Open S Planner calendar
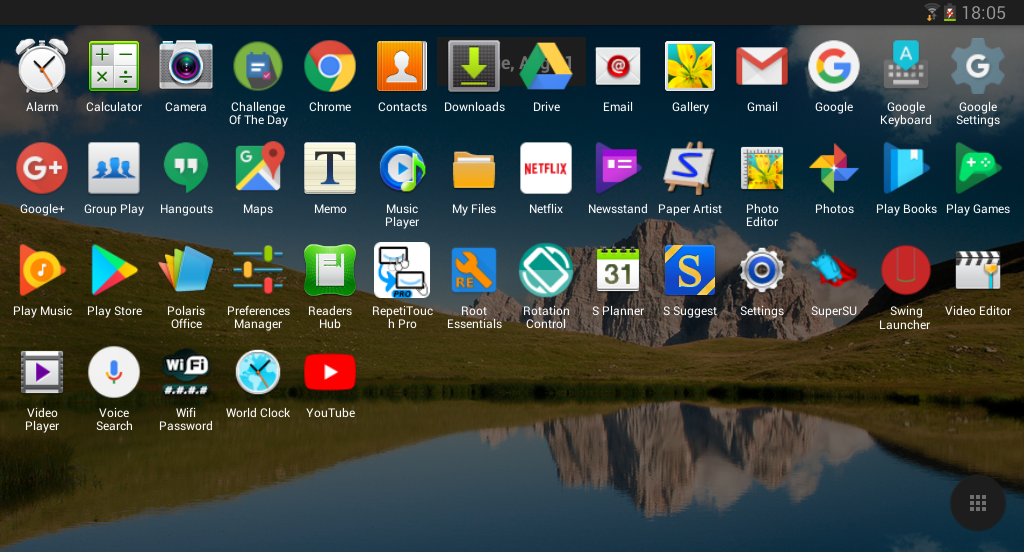Image resolution: width=1024 pixels, height=552 pixels. 618,270
